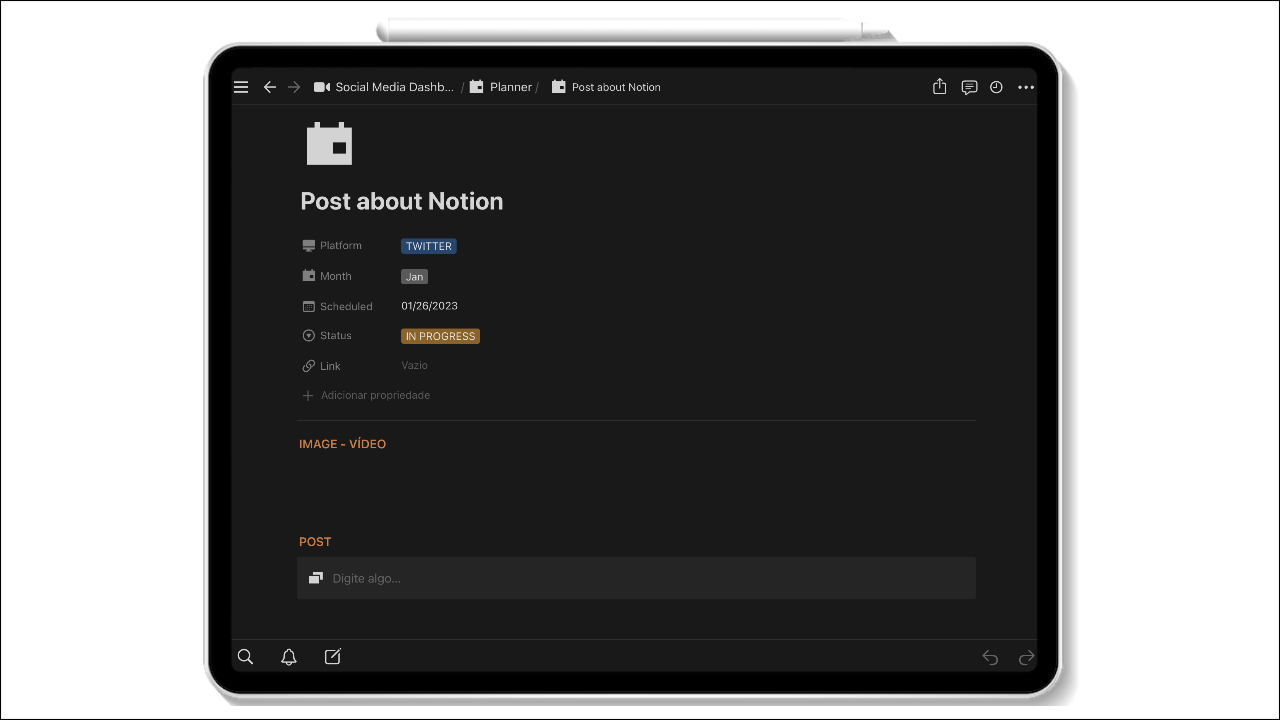Tap the share icon
Screen dimensions: 1280x720
tap(939, 87)
